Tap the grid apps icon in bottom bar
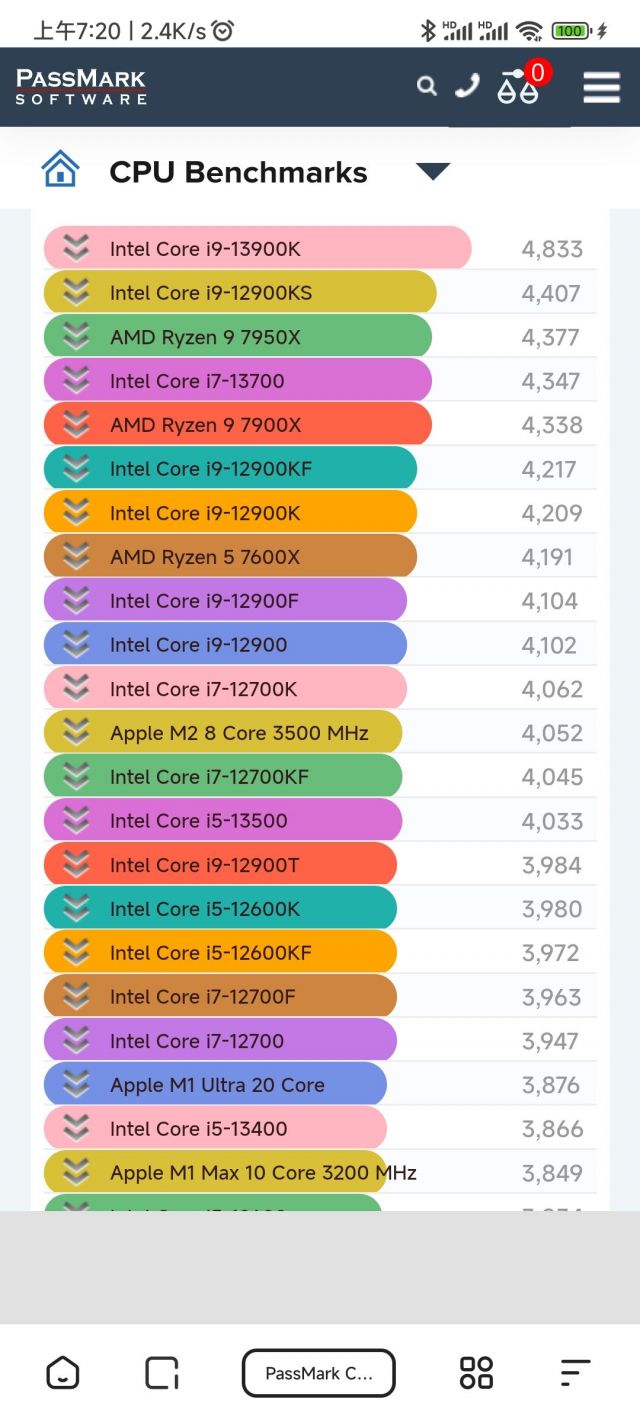Image resolution: width=640 pixels, height=1422 pixels. [475, 1372]
